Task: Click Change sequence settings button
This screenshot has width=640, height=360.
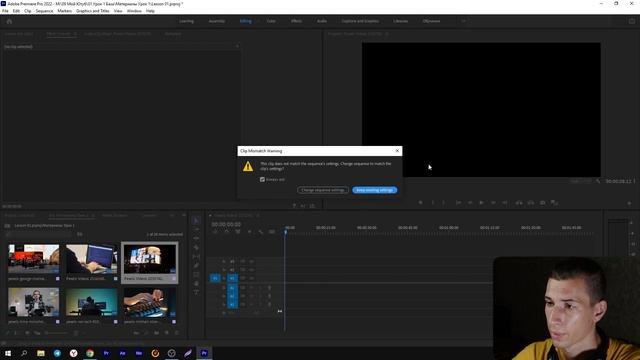Action: click(323, 190)
